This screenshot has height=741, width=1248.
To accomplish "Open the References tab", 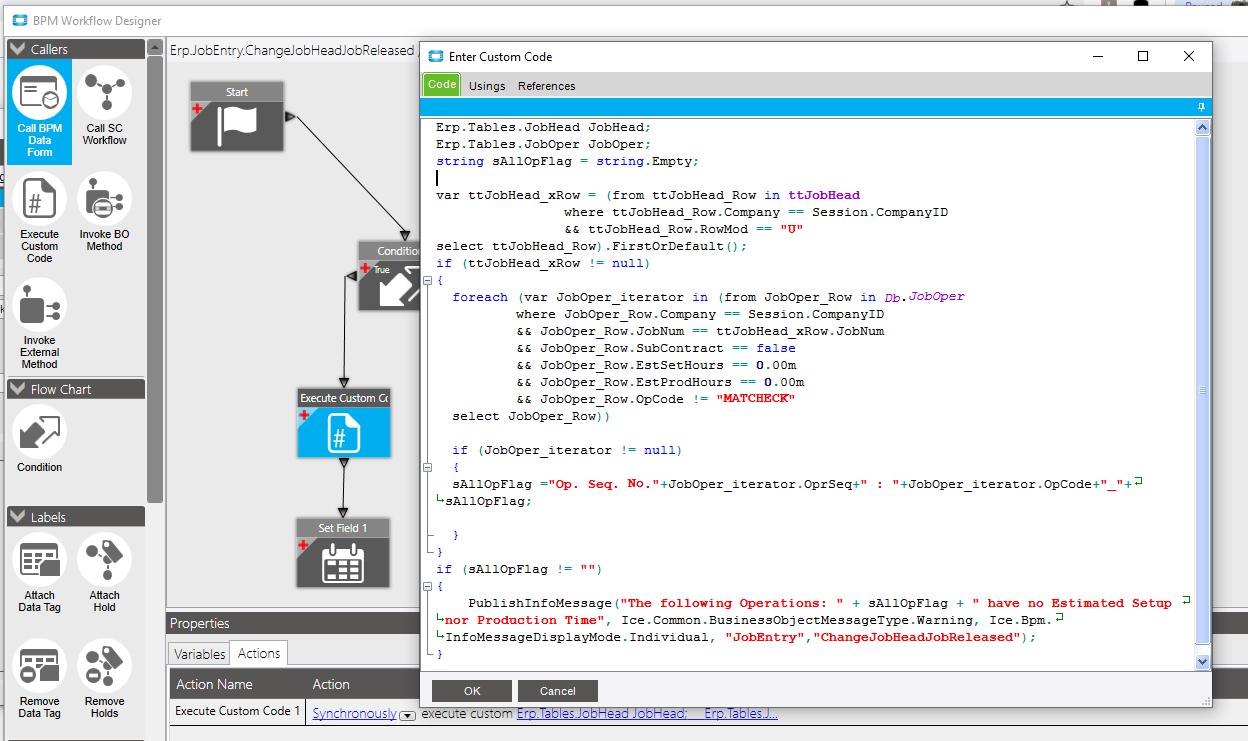I will (x=546, y=86).
